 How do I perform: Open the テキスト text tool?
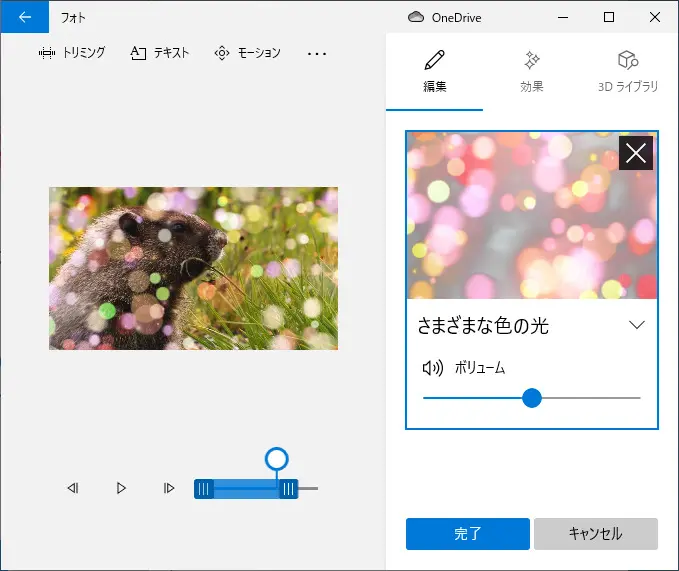160,53
